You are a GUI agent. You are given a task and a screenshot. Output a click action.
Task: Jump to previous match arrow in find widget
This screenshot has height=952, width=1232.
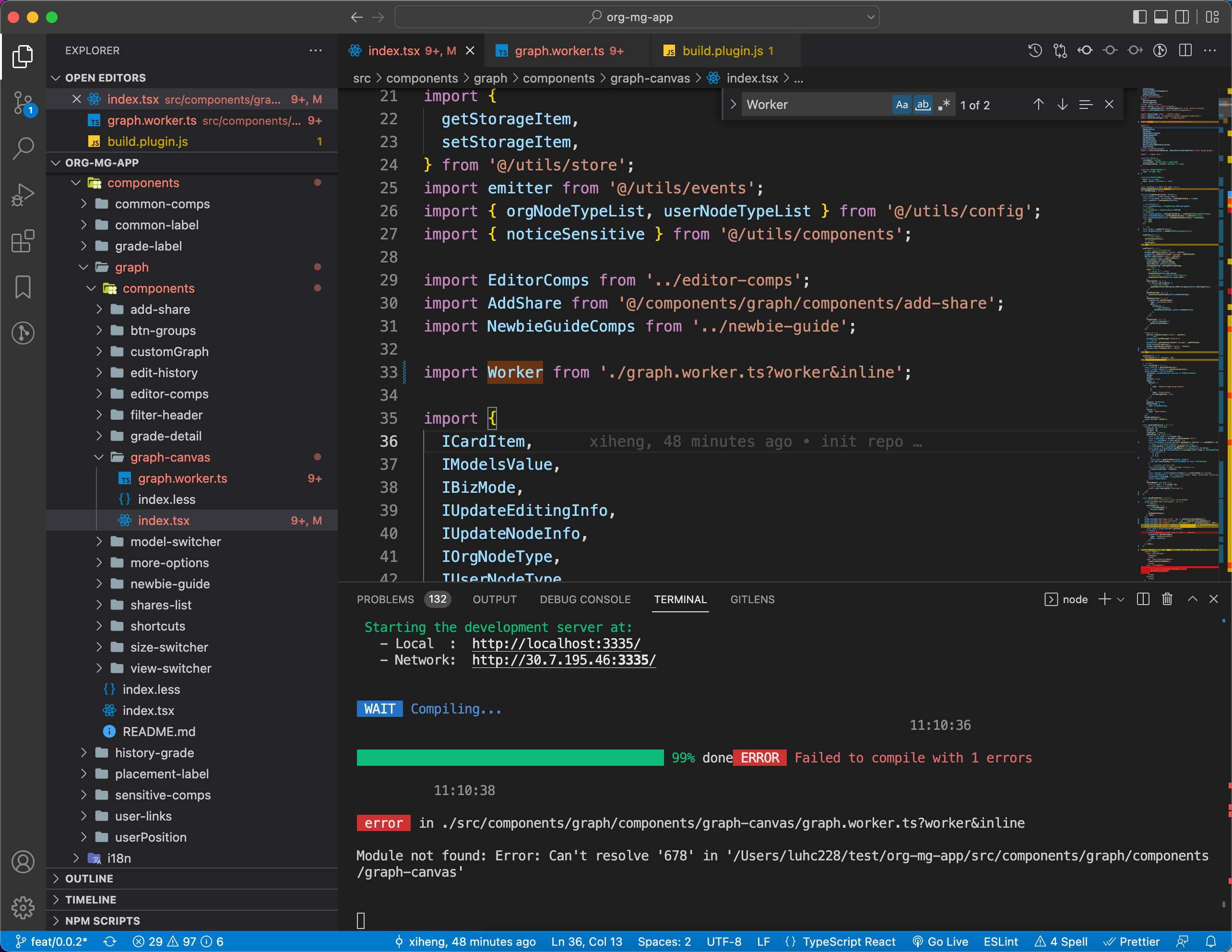pos(1038,105)
